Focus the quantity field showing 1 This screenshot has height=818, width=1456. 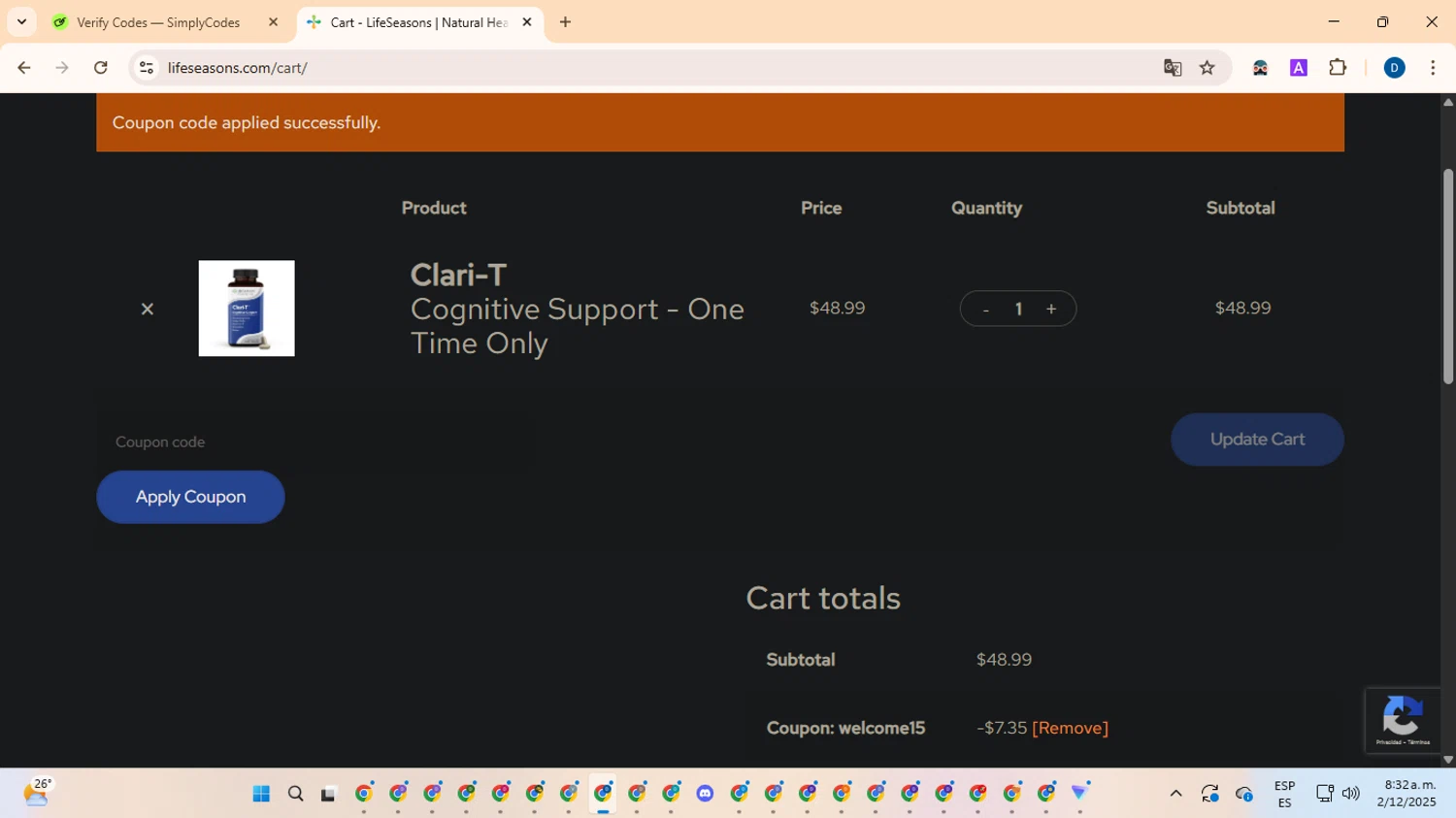pos(1018,309)
